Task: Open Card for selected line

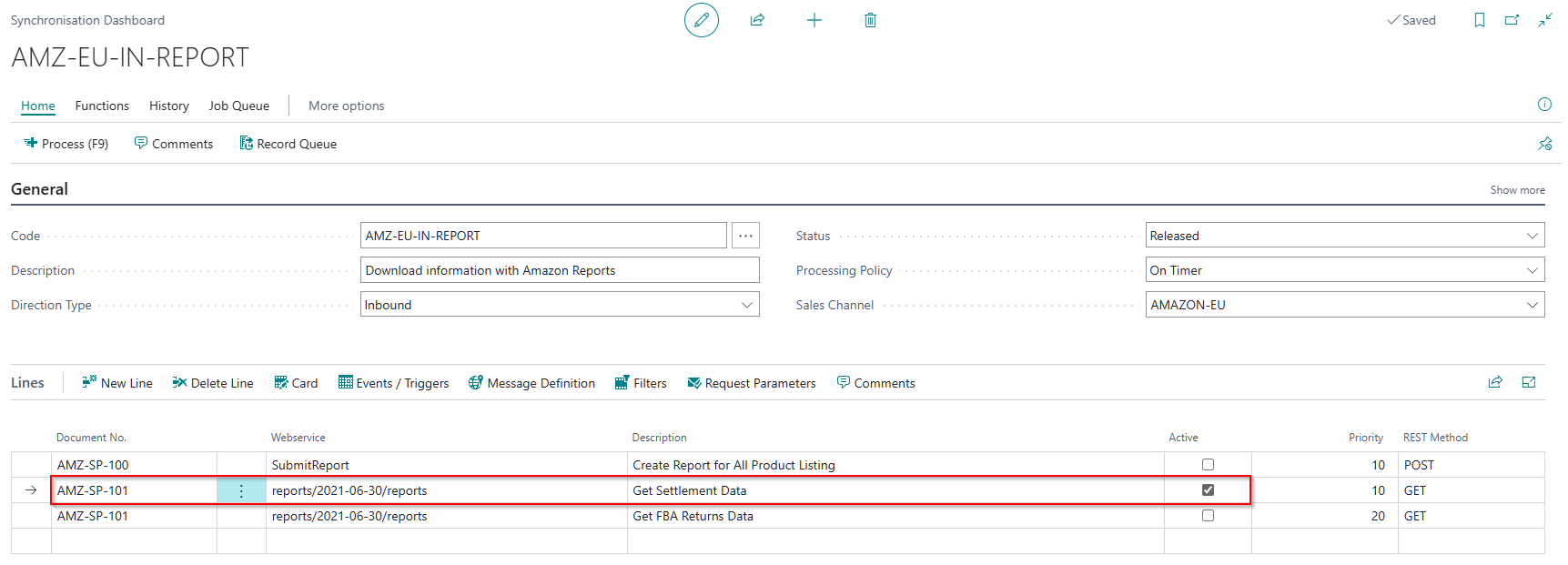Action: point(296,383)
